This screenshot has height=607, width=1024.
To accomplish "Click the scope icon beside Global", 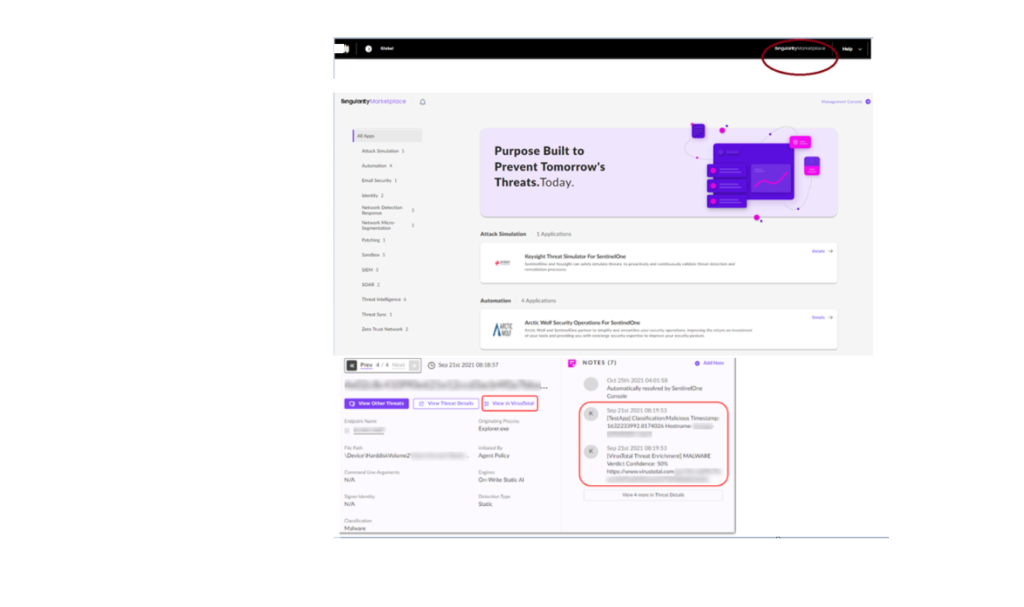I will click(368, 49).
